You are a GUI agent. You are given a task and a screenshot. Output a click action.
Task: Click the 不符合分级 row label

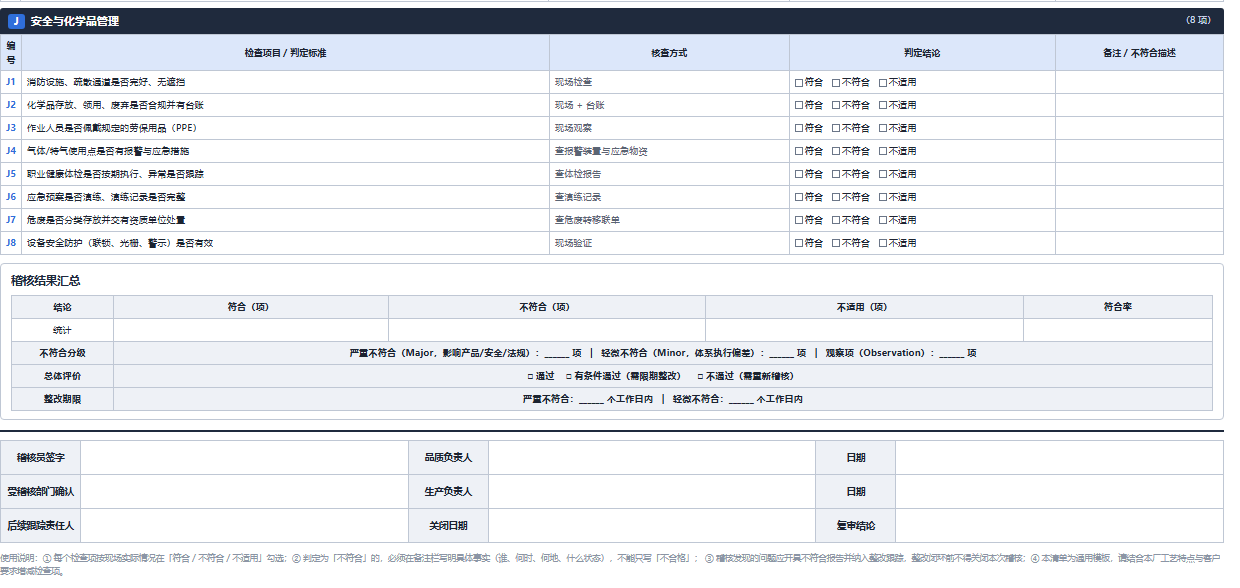(x=62, y=353)
